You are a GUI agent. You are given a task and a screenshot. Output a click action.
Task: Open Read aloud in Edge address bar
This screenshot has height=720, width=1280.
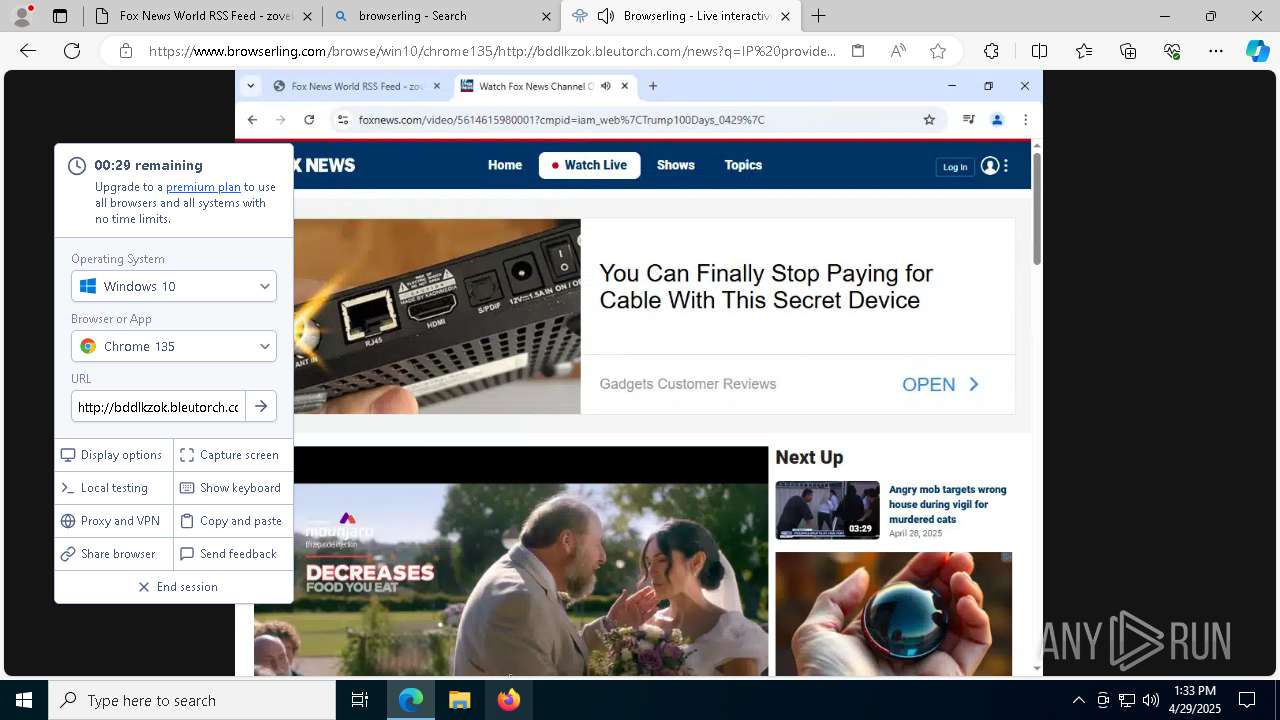[898, 51]
